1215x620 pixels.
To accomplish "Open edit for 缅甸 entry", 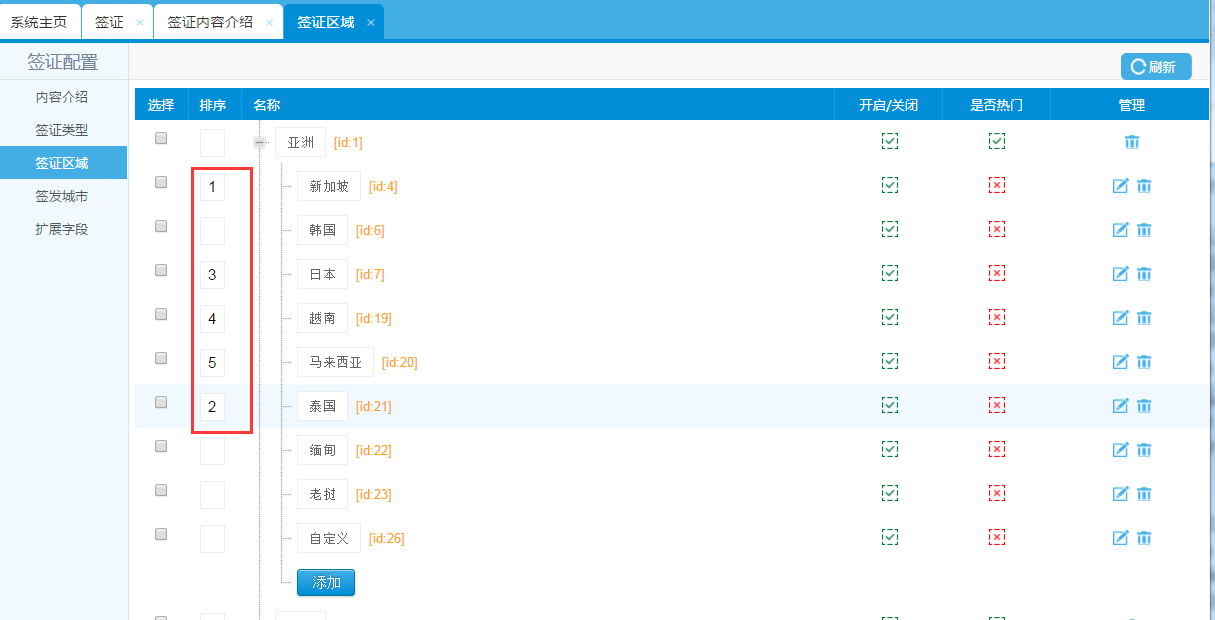I will (1121, 450).
